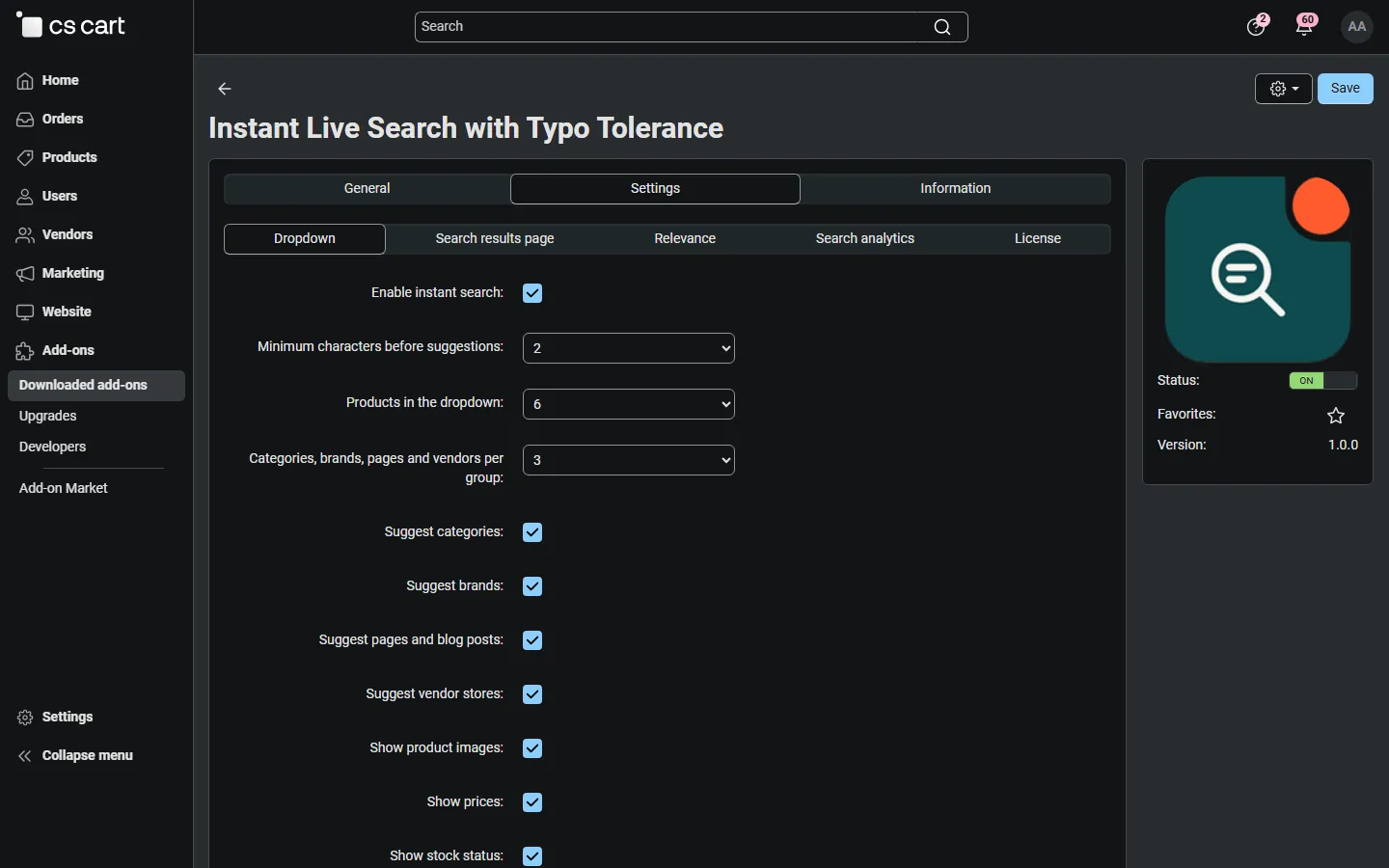Open the gear actions dropdown near Save
This screenshot has width=1389, height=868.
tap(1284, 89)
